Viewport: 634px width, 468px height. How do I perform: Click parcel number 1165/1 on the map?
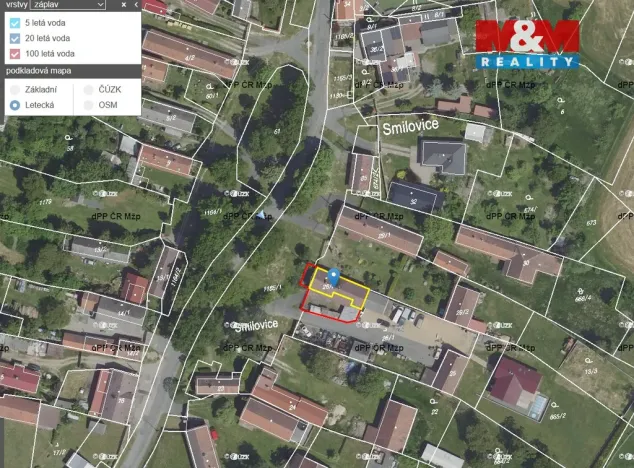click(x=272, y=288)
